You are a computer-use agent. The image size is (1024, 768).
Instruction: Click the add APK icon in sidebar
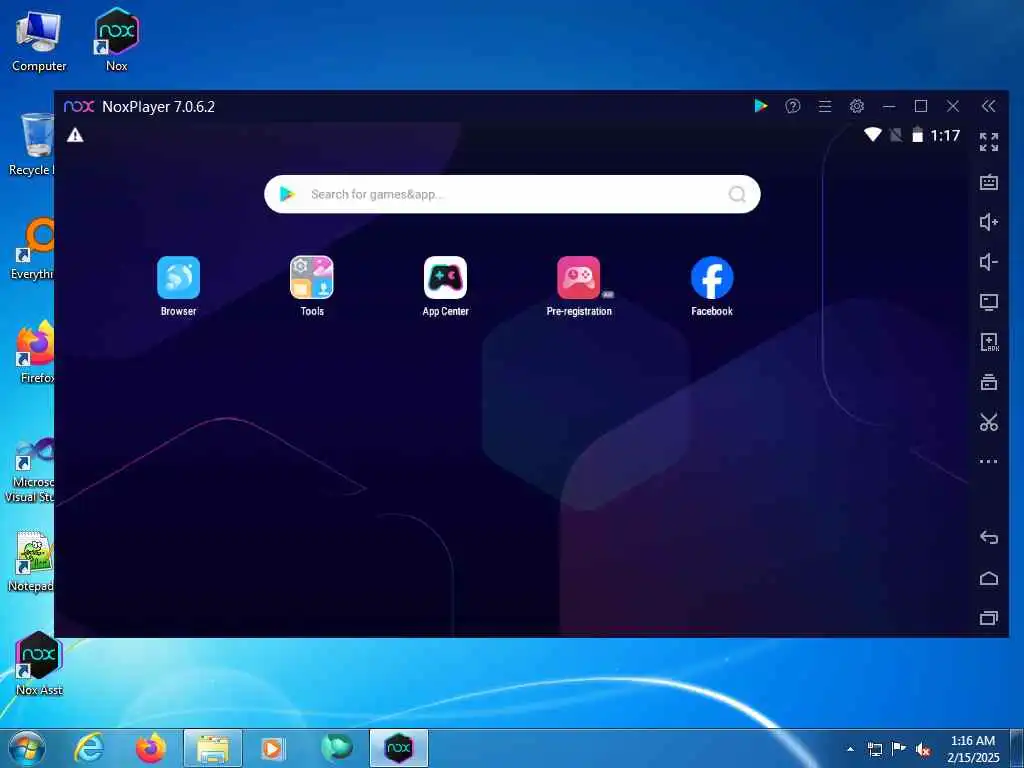[x=989, y=342]
